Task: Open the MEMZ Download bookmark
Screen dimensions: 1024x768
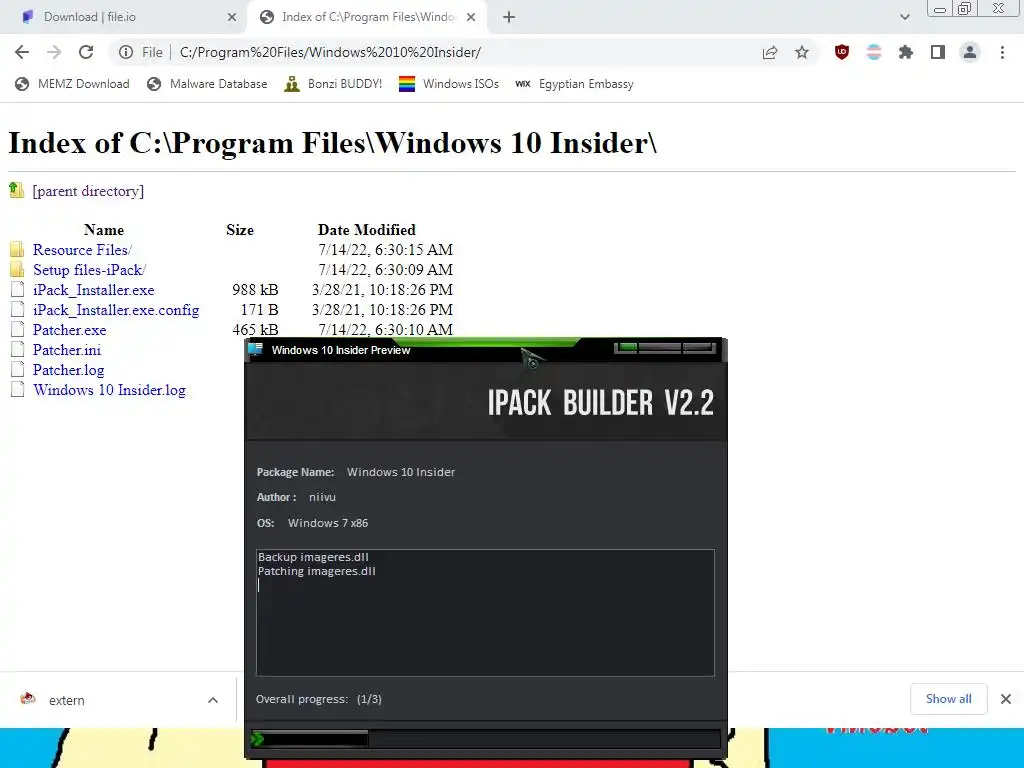Action: click(x=72, y=84)
